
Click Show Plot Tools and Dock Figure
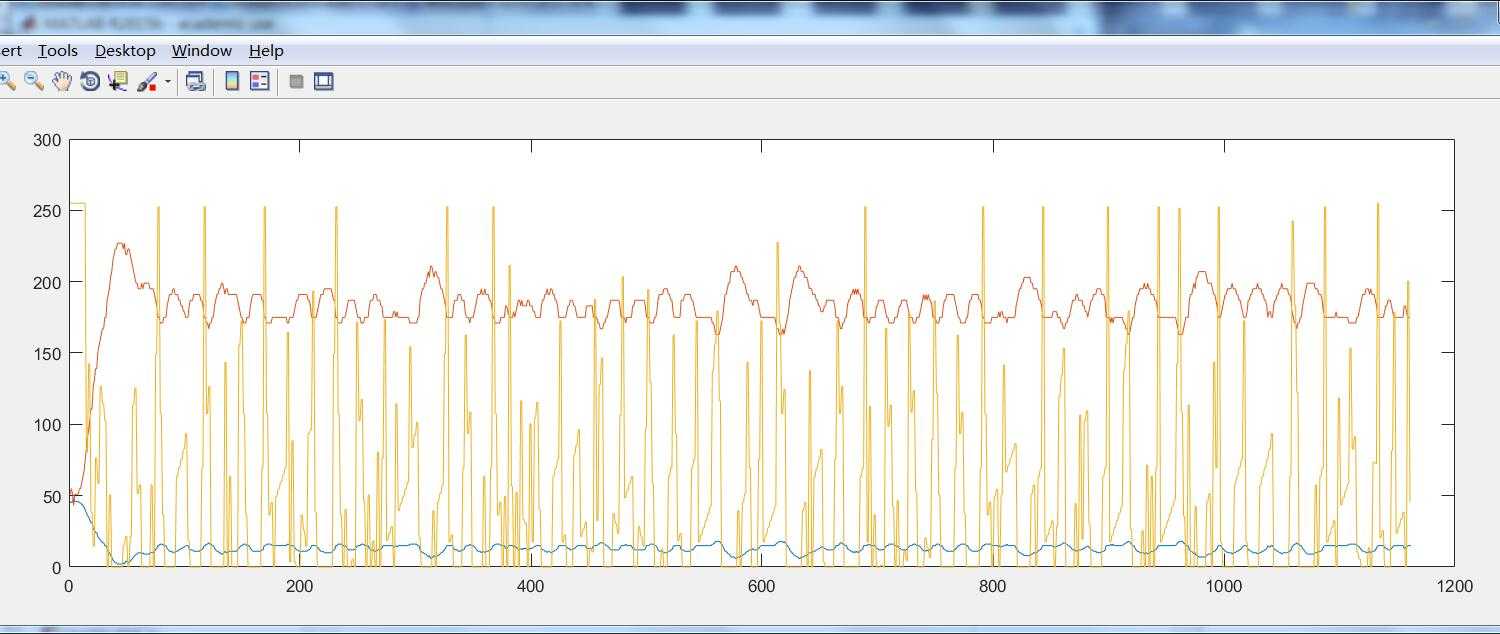click(x=323, y=82)
